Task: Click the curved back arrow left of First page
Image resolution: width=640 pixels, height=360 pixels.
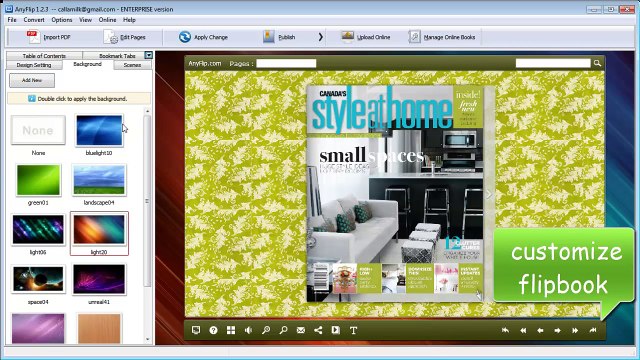Action: [x=505, y=330]
